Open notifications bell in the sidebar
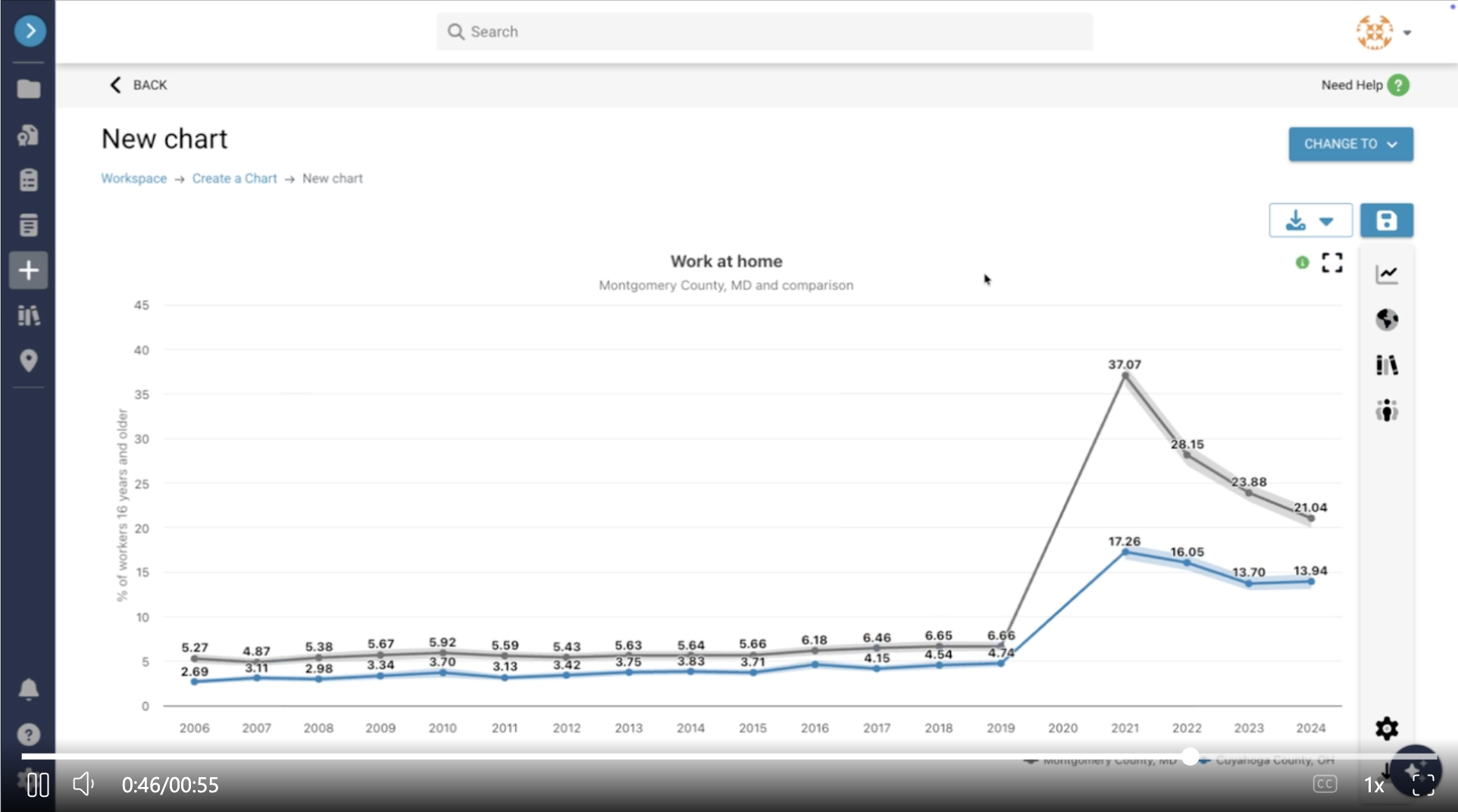Image resolution: width=1458 pixels, height=812 pixels. (29, 689)
